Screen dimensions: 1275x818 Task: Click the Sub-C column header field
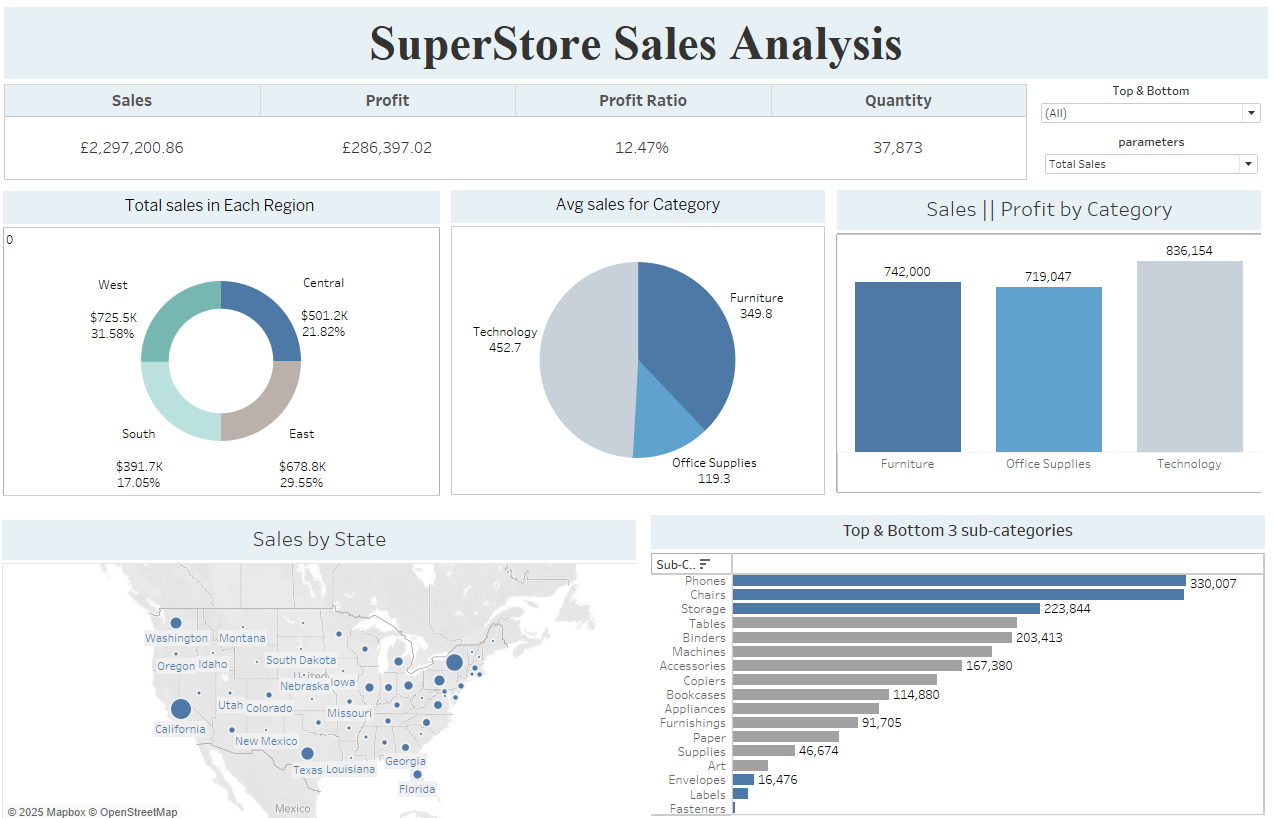676,565
